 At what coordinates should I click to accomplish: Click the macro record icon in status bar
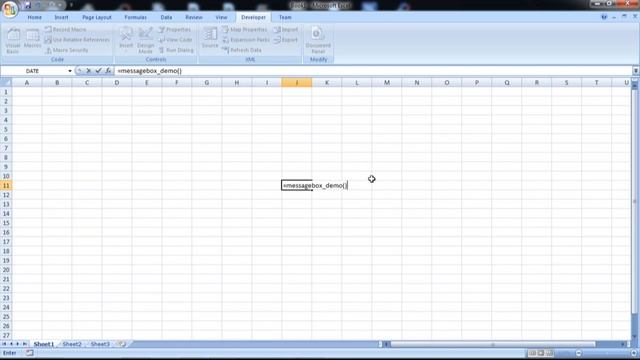point(29,353)
